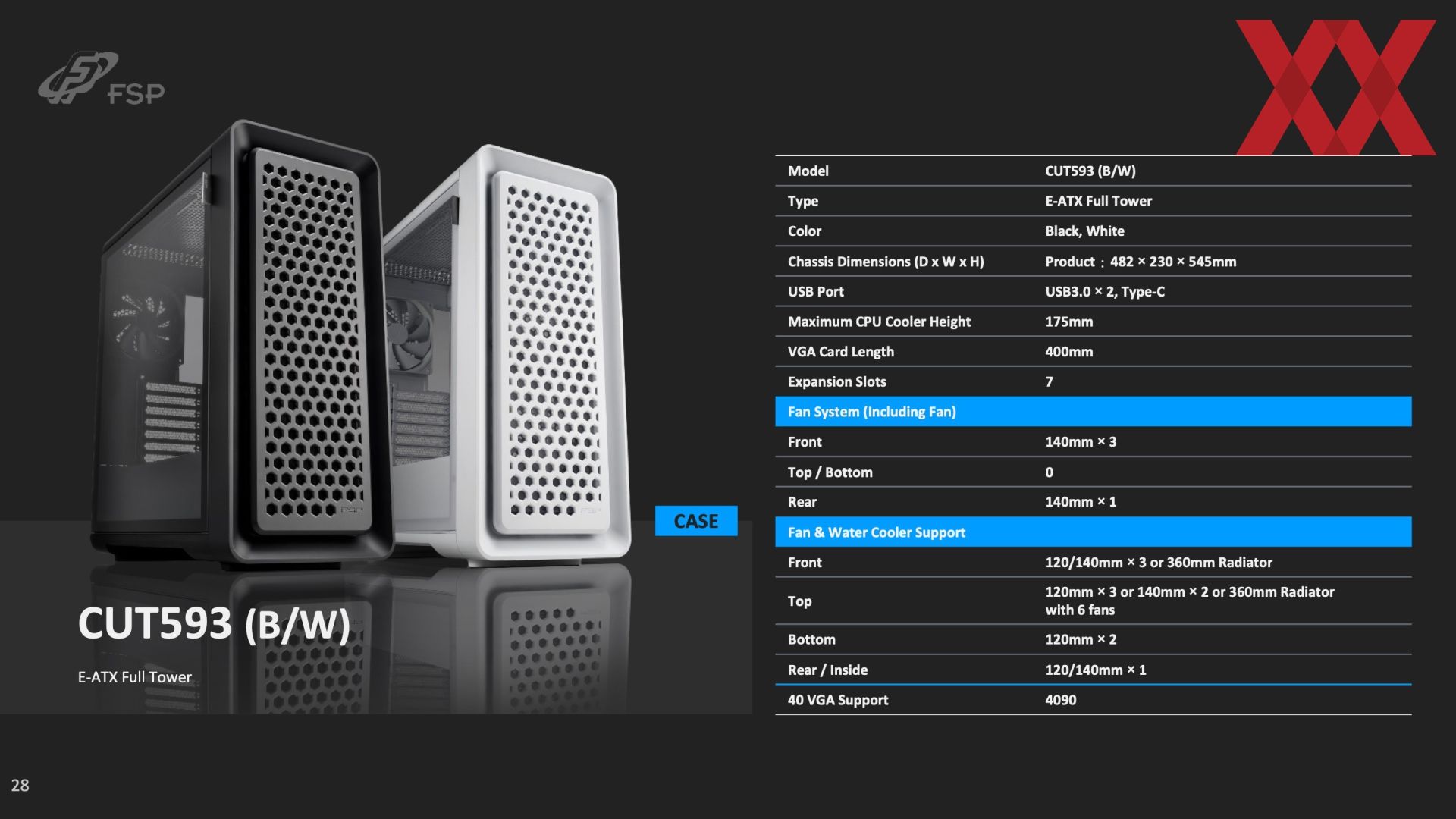This screenshot has width=1456, height=819.
Task: Click the 40 VGA Support label
Action: click(x=838, y=700)
